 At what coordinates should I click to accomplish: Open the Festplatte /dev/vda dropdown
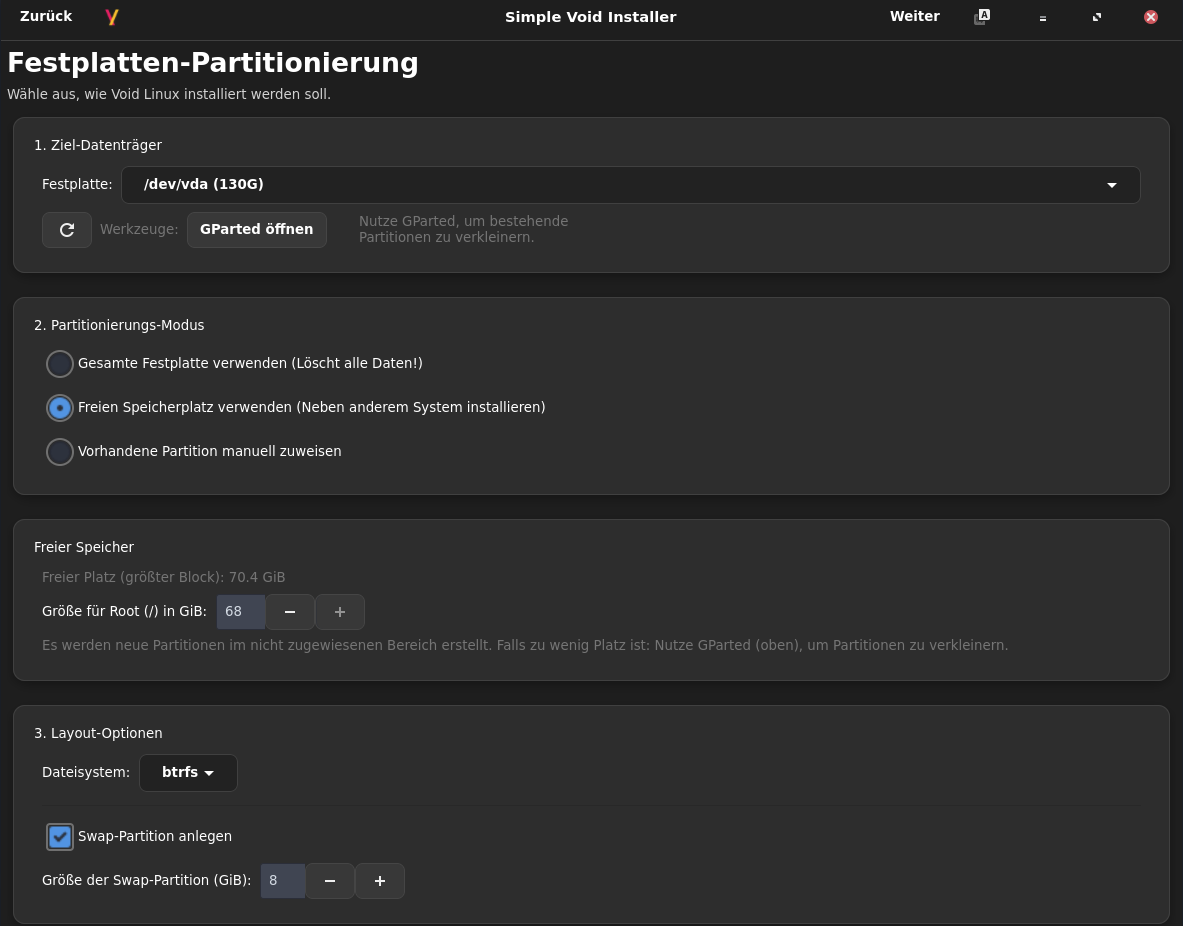pyautogui.click(x=630, y=185)
